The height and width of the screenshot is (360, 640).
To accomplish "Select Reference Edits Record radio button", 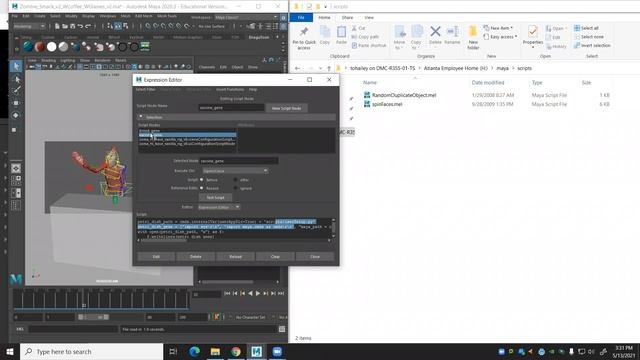I will tap(202, 188).
